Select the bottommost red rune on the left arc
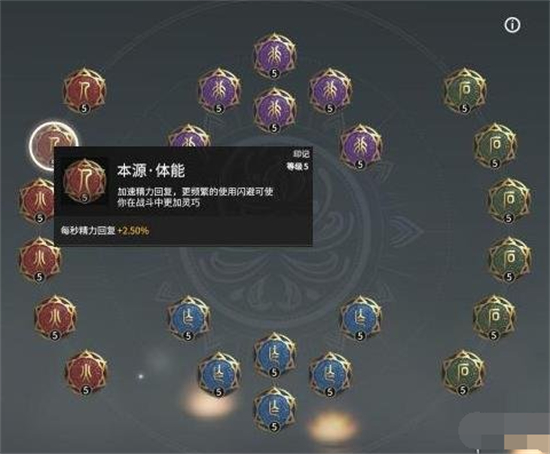Image resolution: width=550 pixels, height=454 pixels. point(86,373)
